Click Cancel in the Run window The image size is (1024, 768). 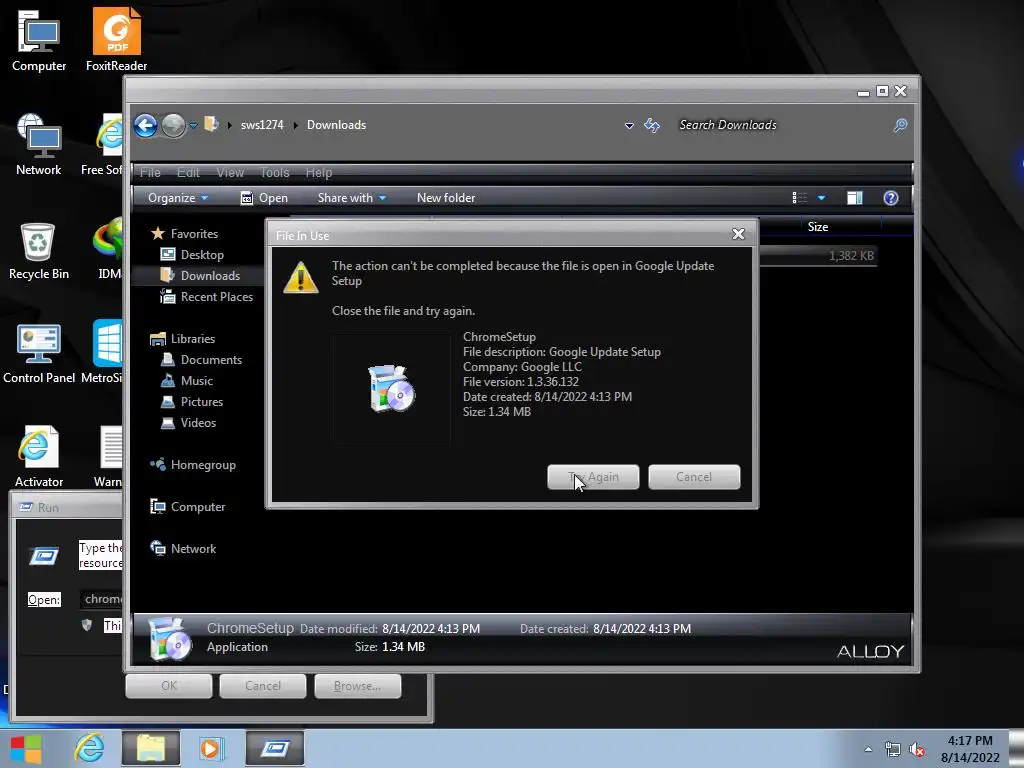263,686
